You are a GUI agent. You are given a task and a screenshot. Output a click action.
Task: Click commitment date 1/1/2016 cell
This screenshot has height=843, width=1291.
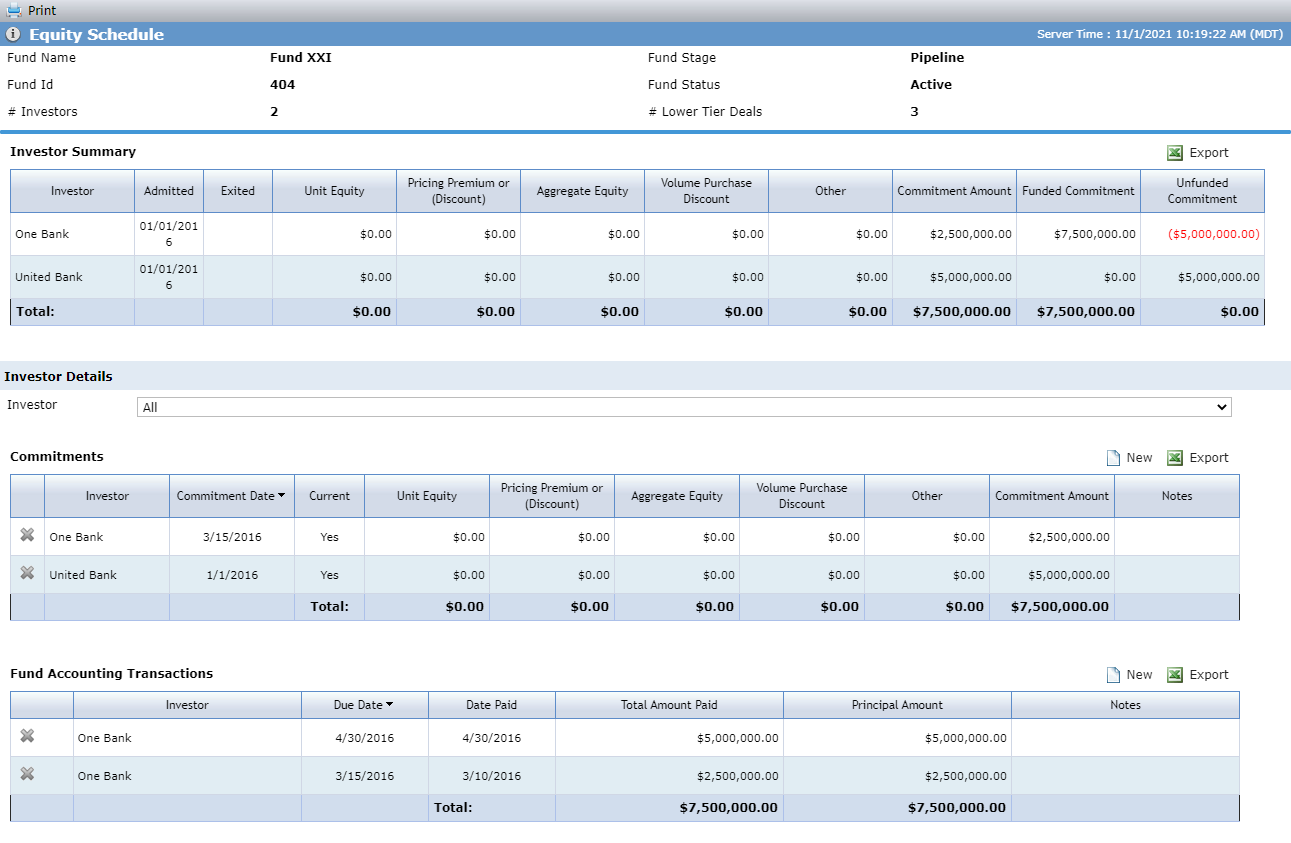232,575
